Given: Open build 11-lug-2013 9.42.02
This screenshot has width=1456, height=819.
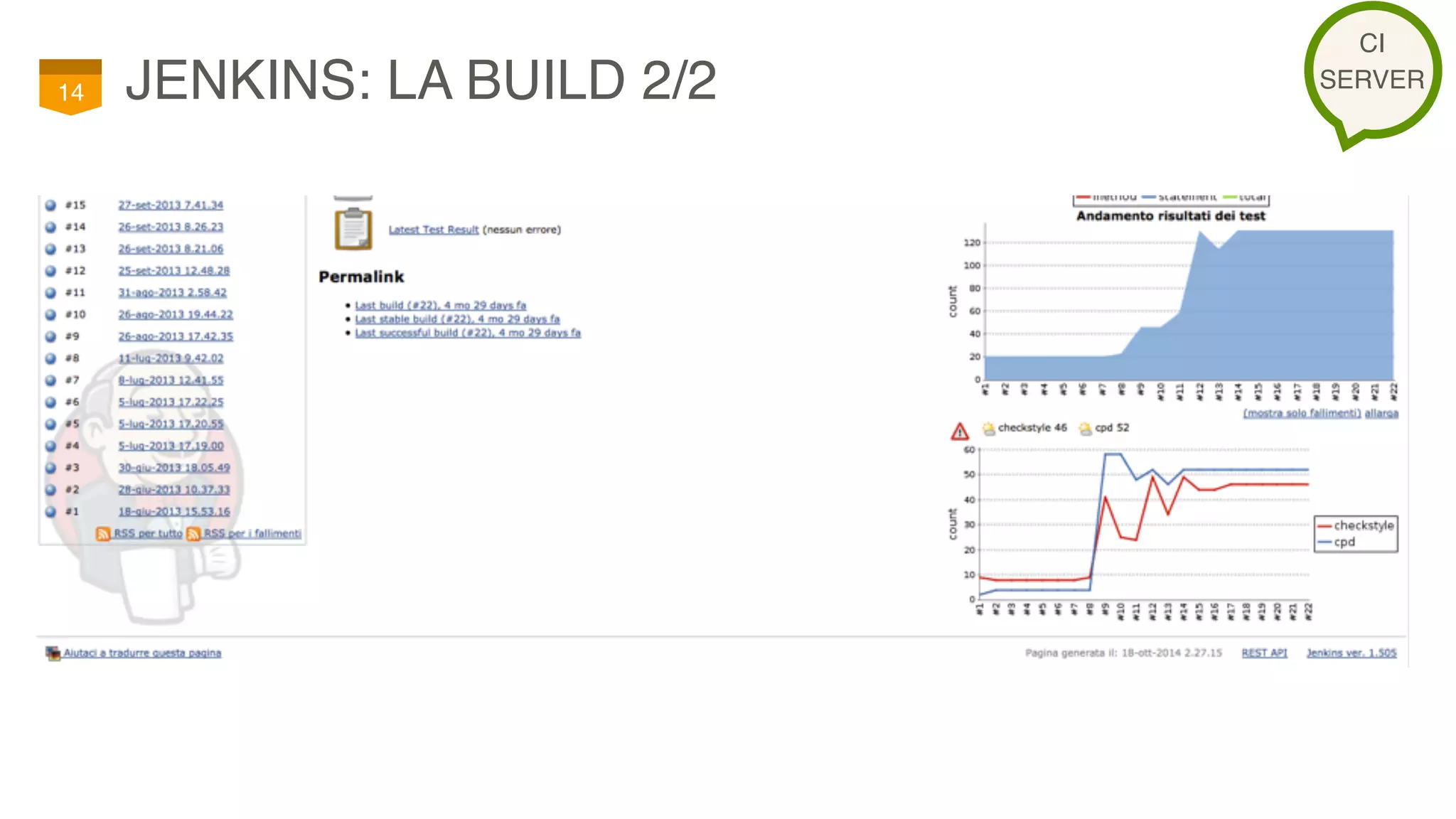Looking at the screenshot, I should coord(171,358).
